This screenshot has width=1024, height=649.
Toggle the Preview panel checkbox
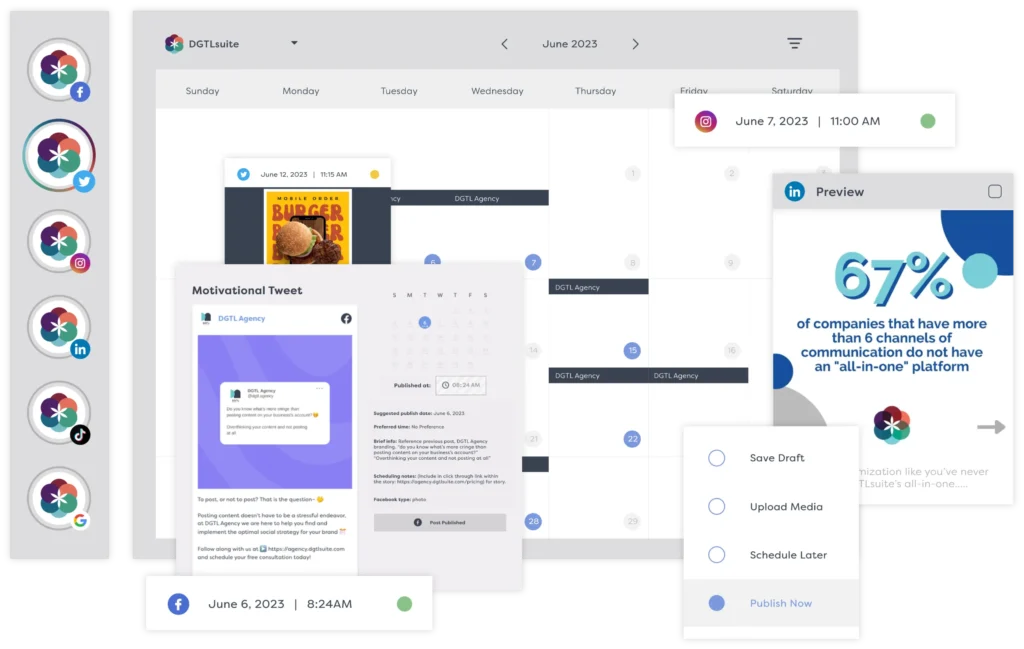[995, 191]
